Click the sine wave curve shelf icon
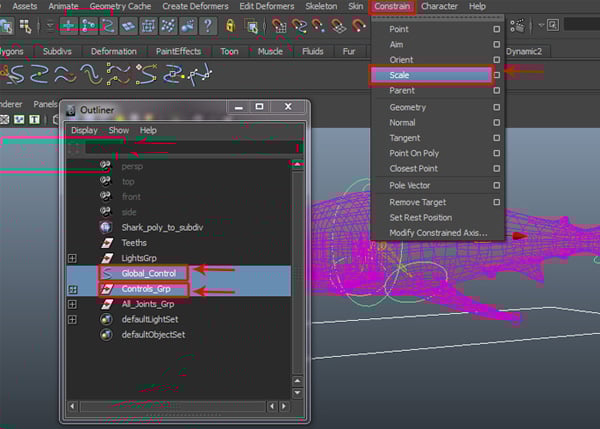The image size is (600, 429). pos(90,74)
